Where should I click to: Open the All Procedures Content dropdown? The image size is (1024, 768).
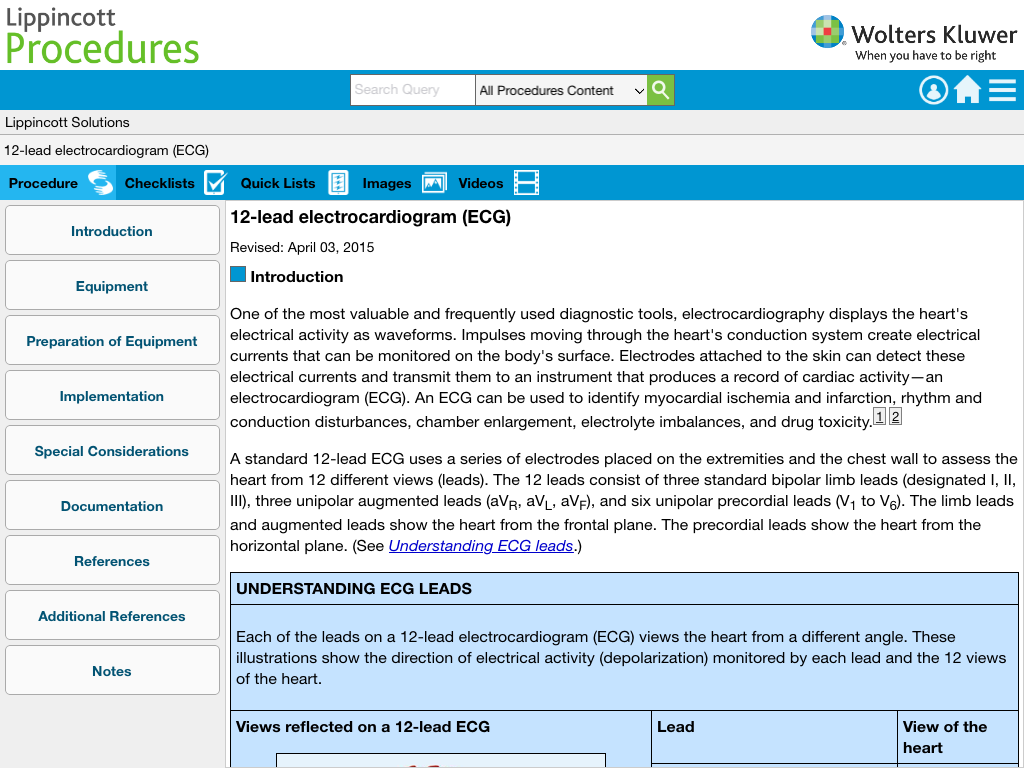coord(561,90)
